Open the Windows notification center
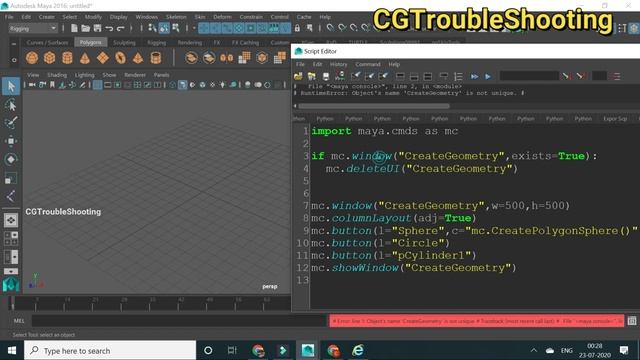This screenshot has width=640, height=360. 624,350
